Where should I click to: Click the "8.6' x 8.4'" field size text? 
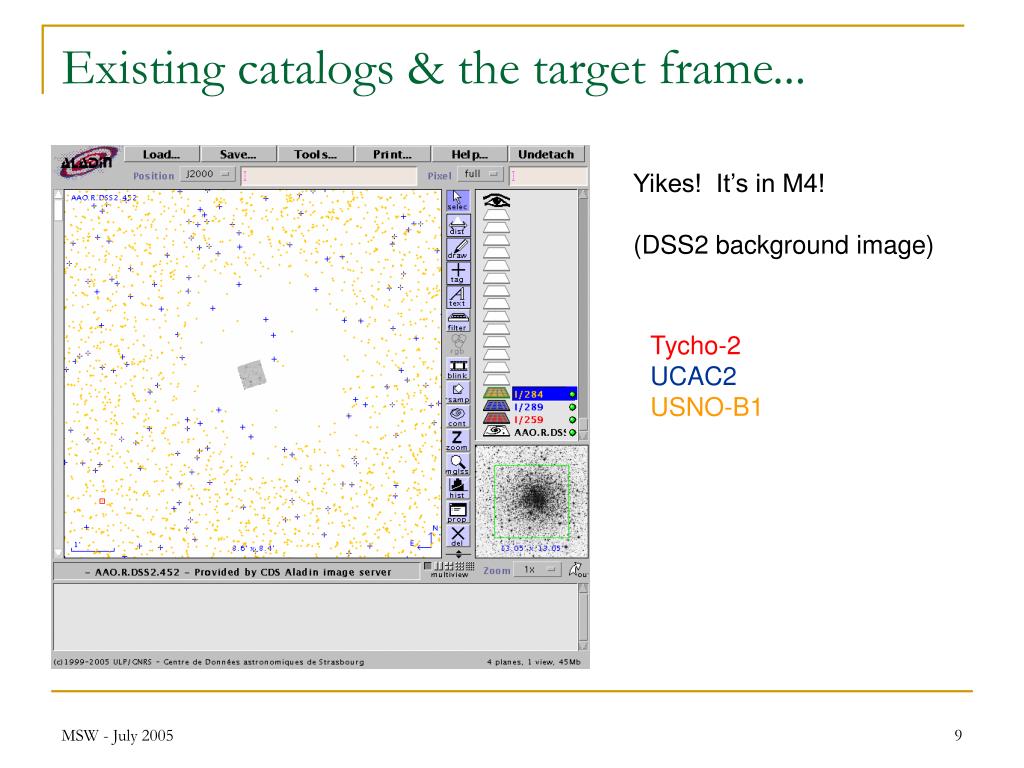[x=253, y=549]
